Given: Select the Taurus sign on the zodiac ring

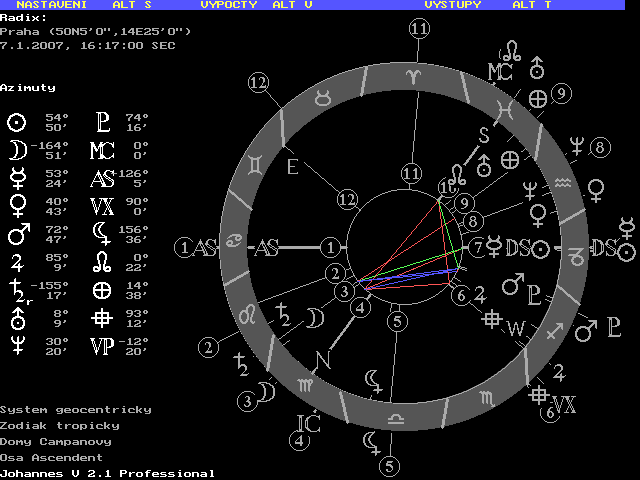Looking at the screenshot, I should point(325,100).
